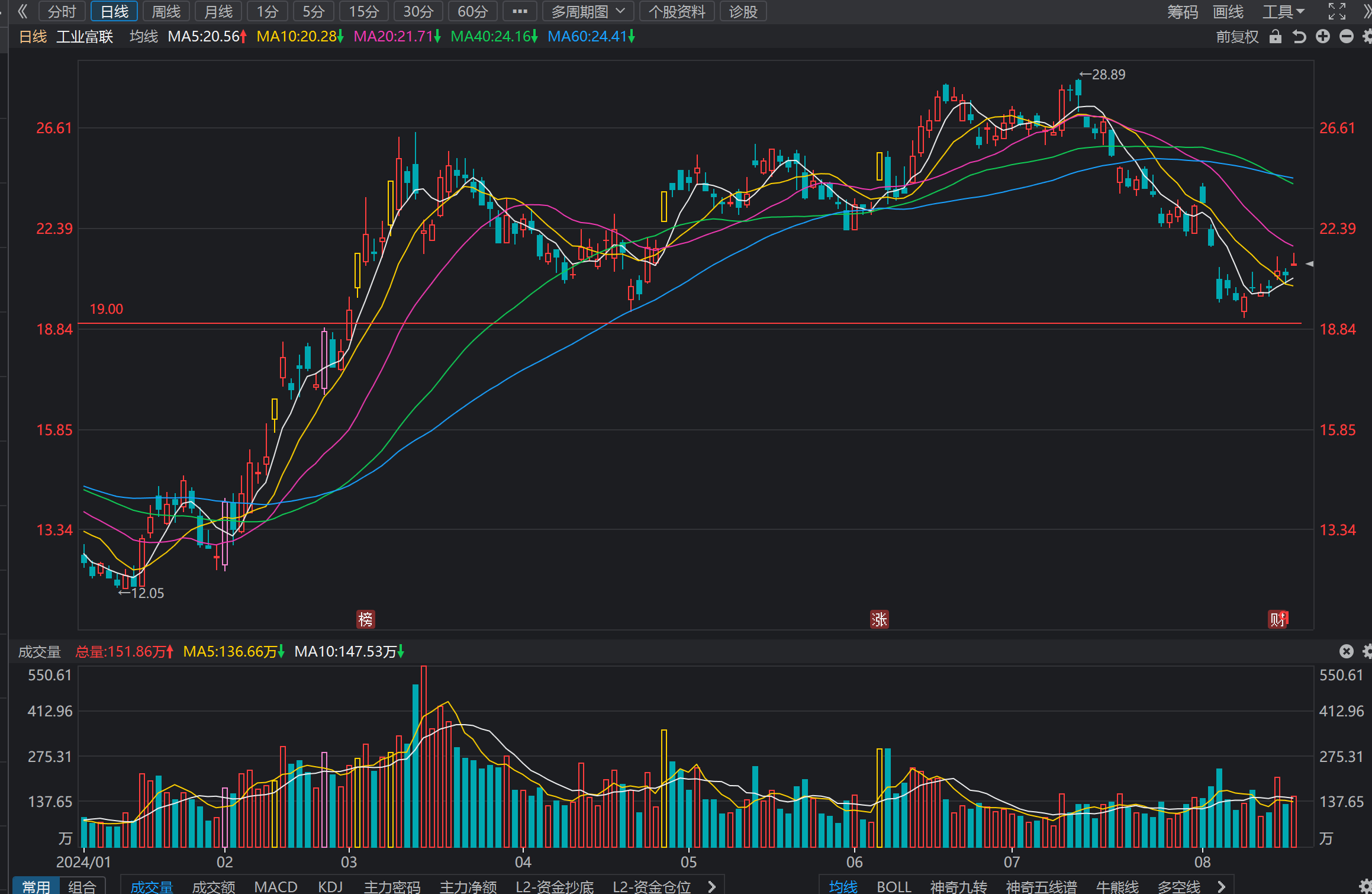The width and height of the screenshot is (1372, 894).
Task: Click the volume MA10:147.53万 label
Action: coord(349,652)
